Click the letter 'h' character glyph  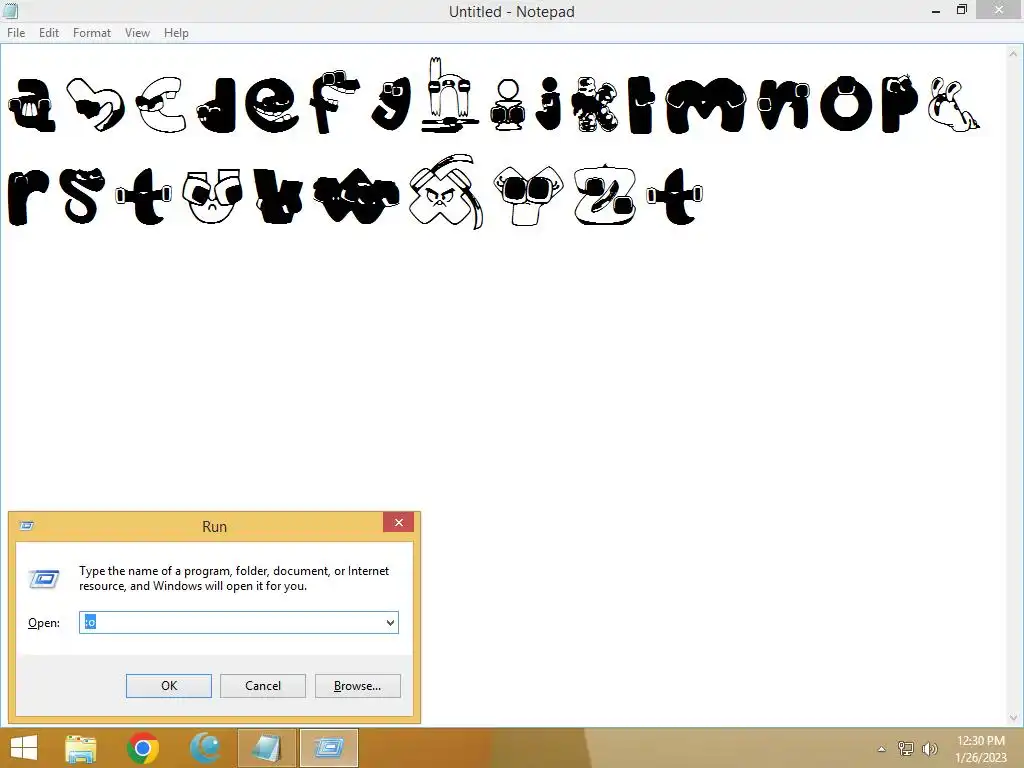click(449, 95)
